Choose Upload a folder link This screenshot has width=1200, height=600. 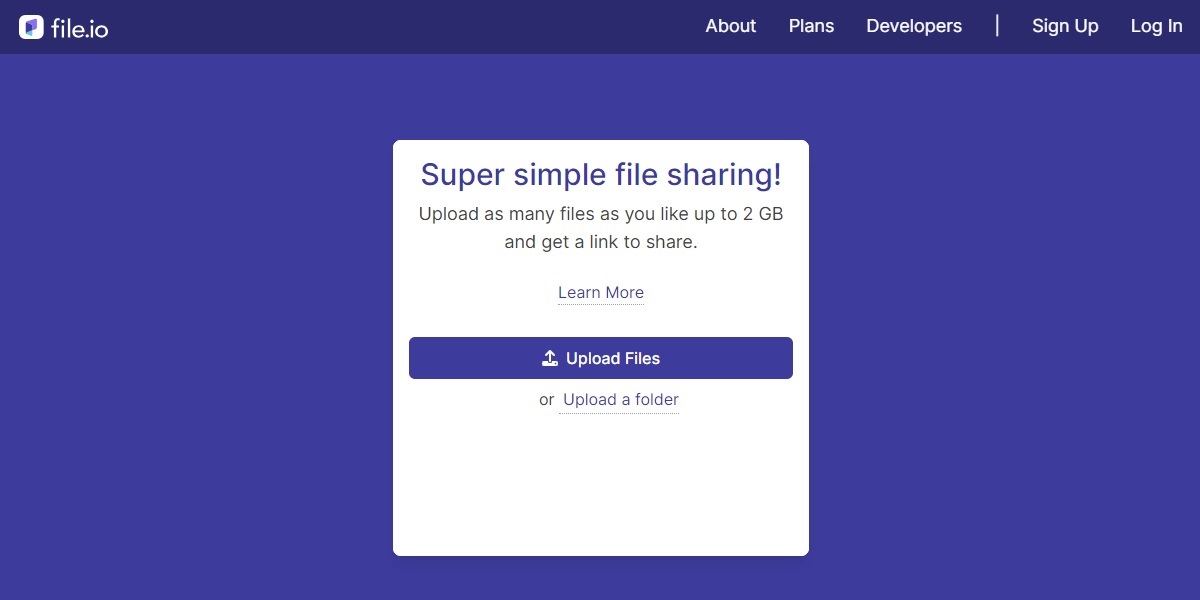click(x=620, y=400)
